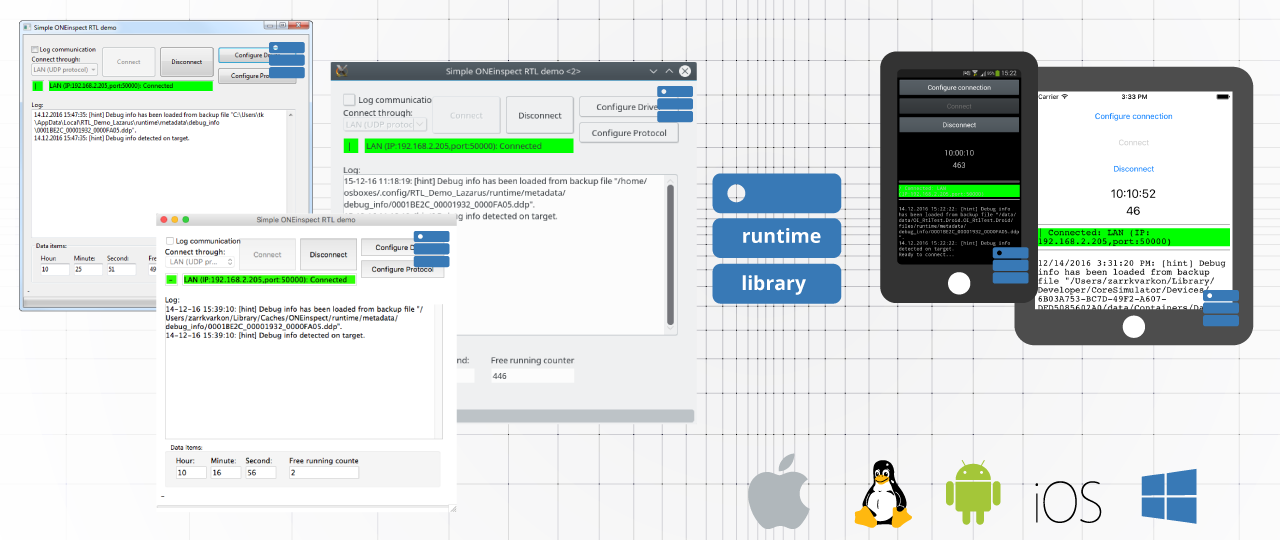This screenshot has height=540, width=1280.
Task: Toggle Log communication in Windows window
Action: click(34, 49)
